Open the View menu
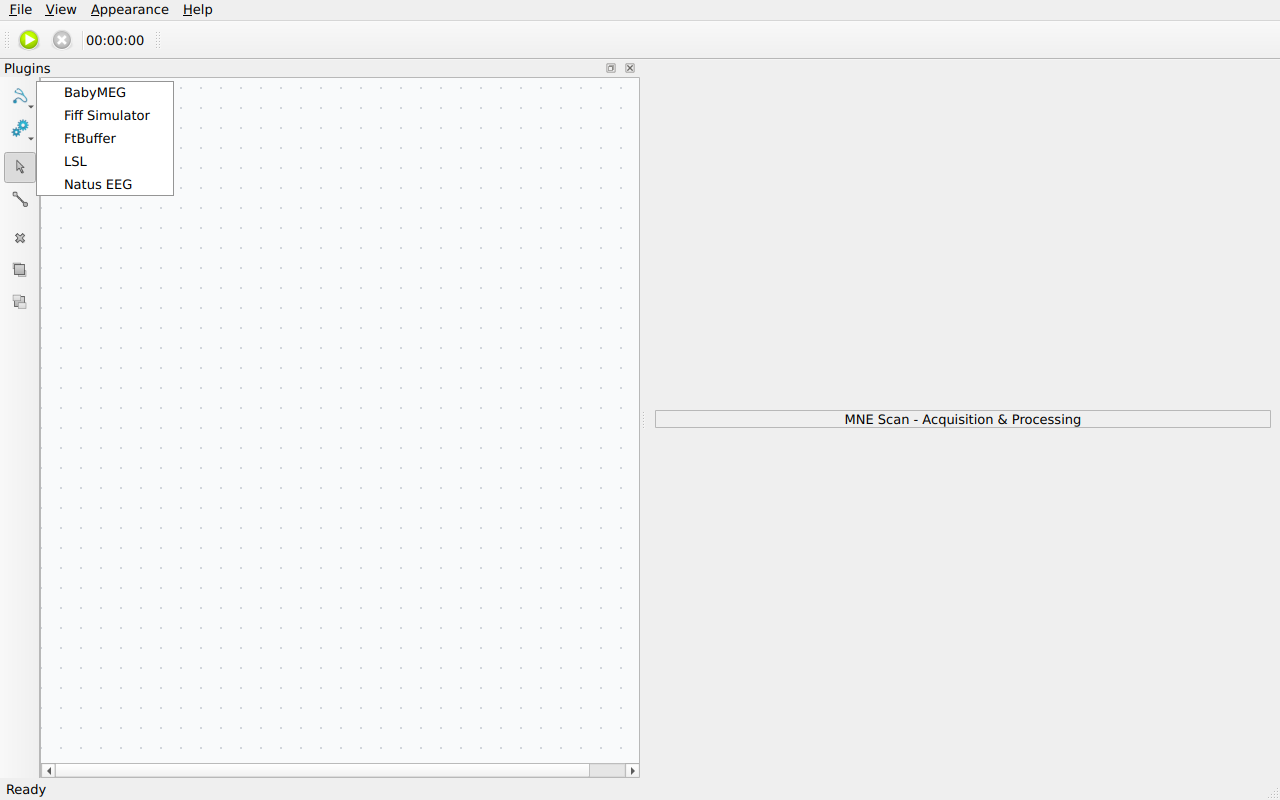This screenshot has height=800, width=1280. point(61,9)
